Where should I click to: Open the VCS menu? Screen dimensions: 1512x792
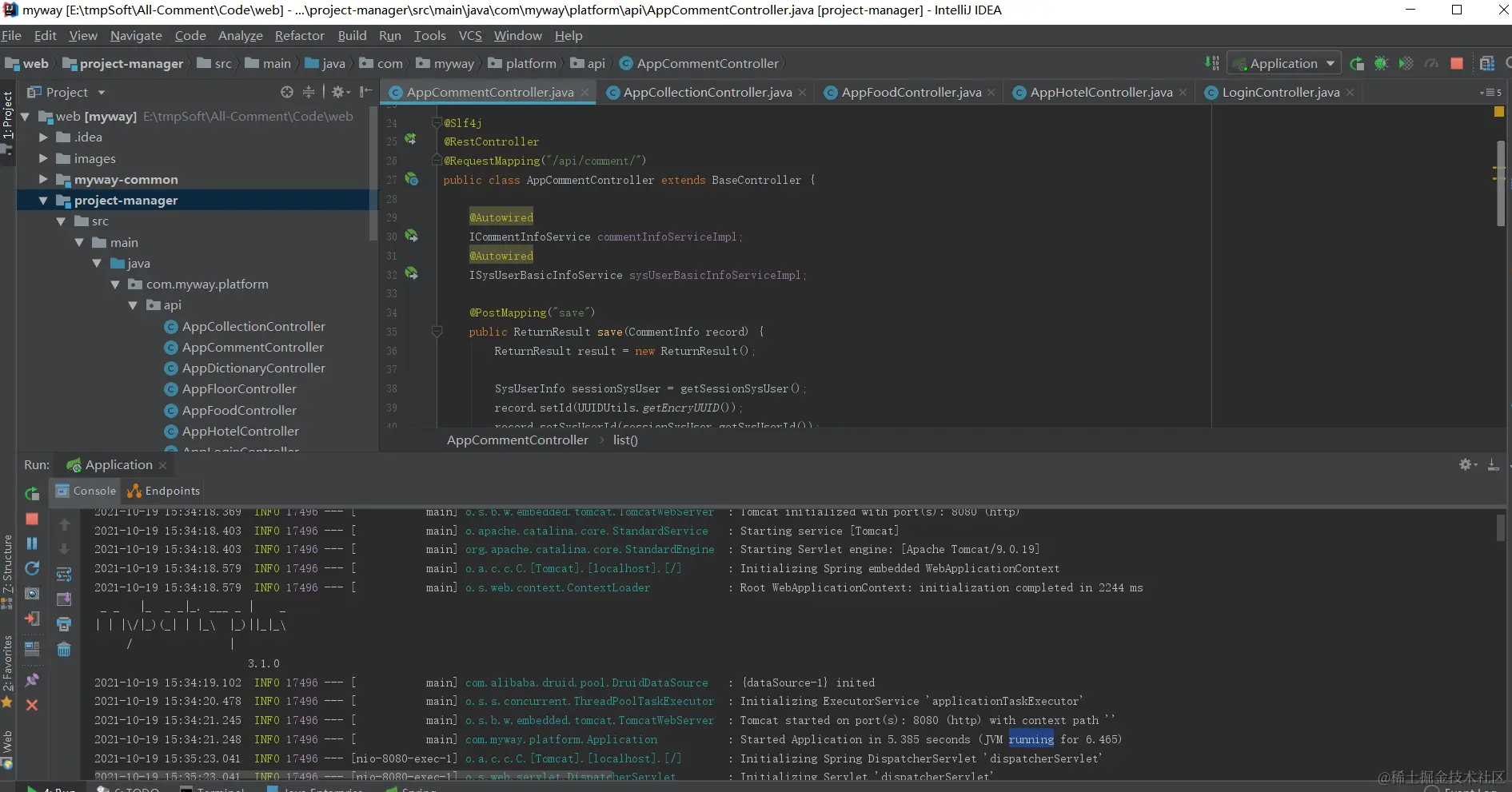[x=470, y=35]
